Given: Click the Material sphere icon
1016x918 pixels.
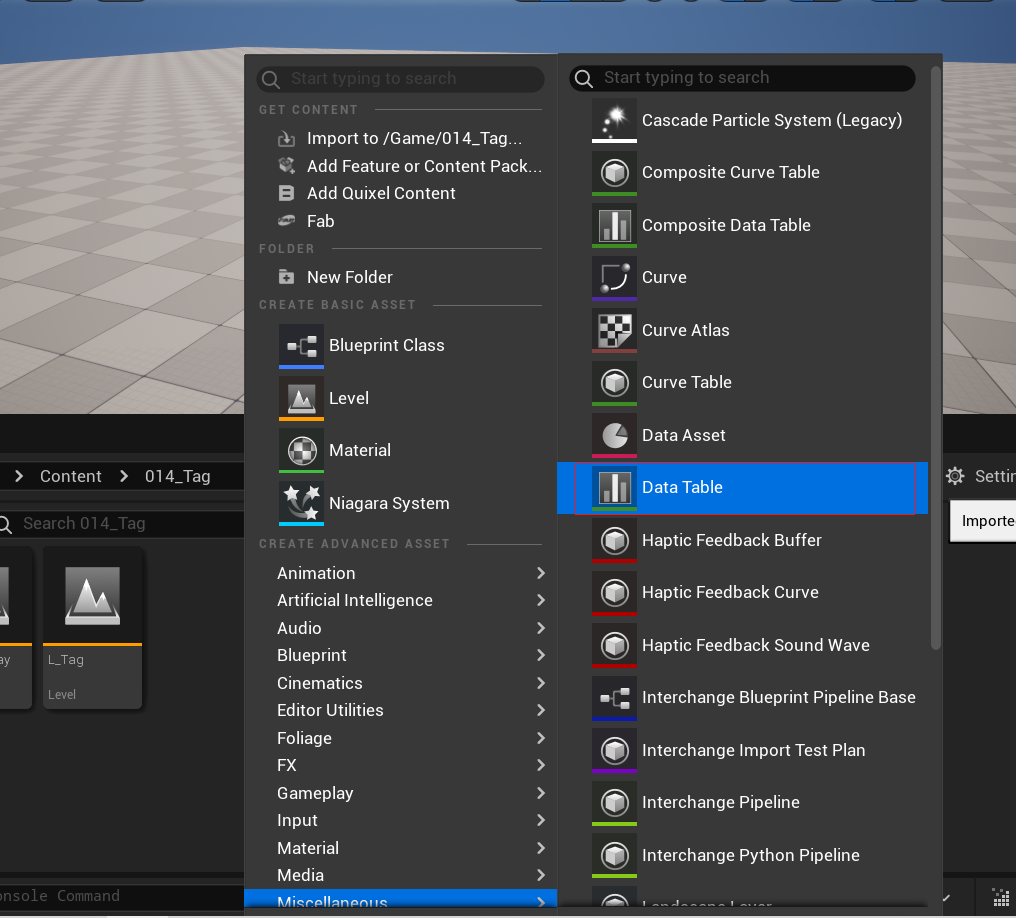Looking at the screenshot, I should (301, 450).
